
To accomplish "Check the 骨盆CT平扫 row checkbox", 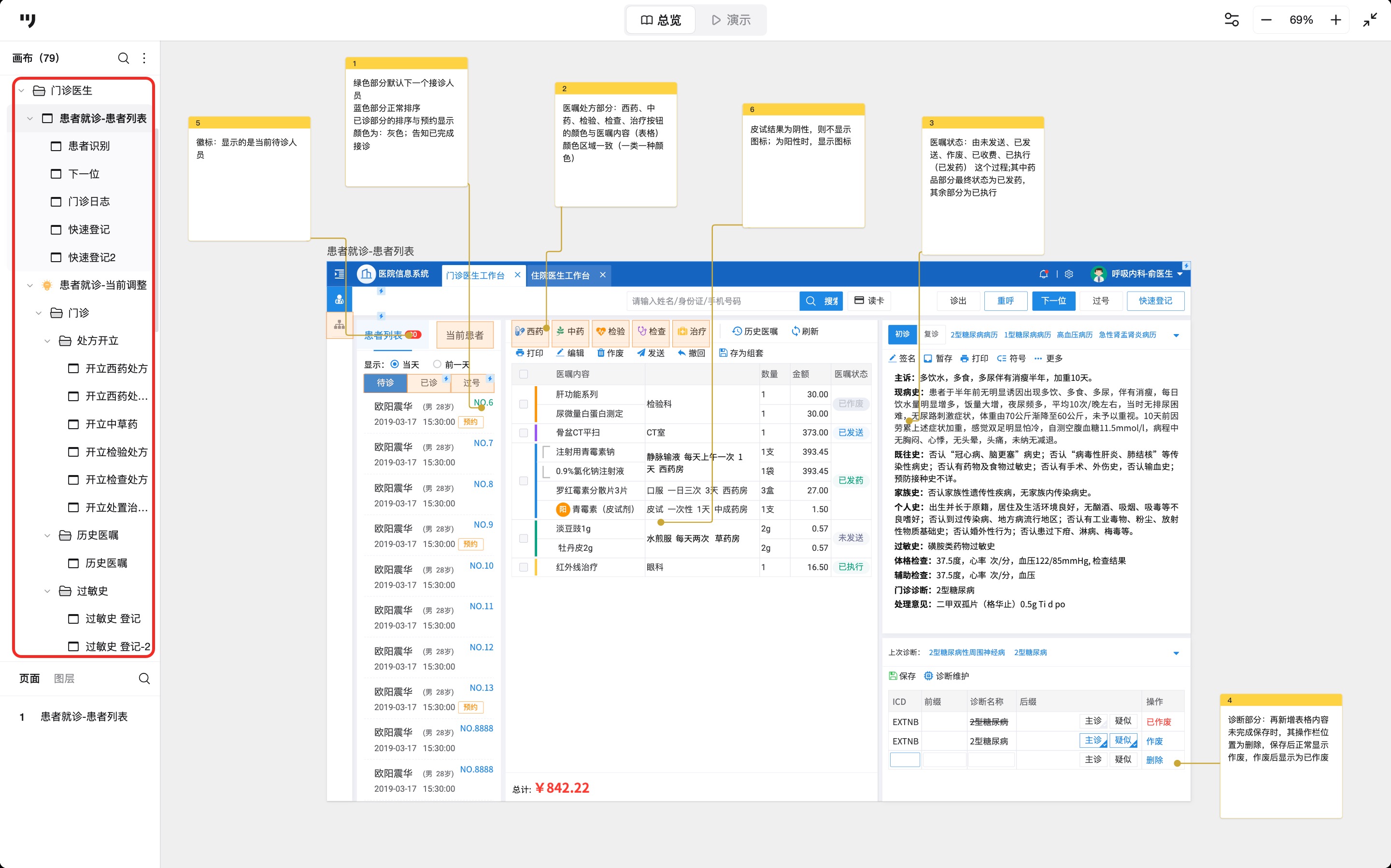I will pyautogui.click(x=523, y=433).
